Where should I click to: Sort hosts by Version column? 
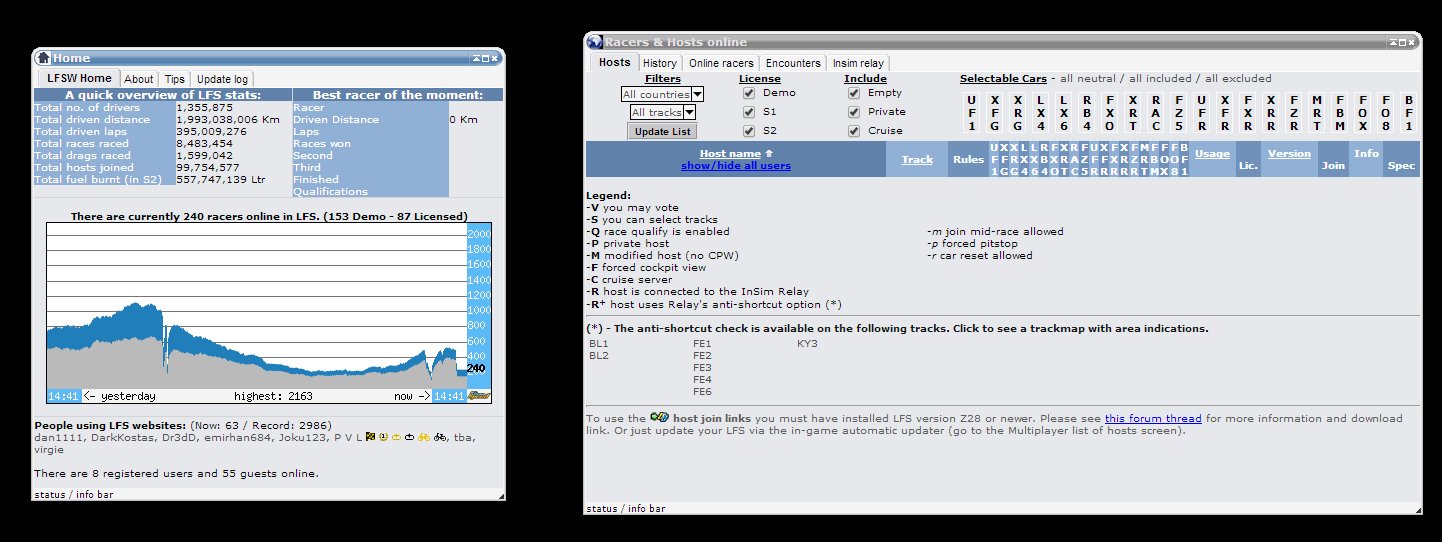coord(1289,154)
